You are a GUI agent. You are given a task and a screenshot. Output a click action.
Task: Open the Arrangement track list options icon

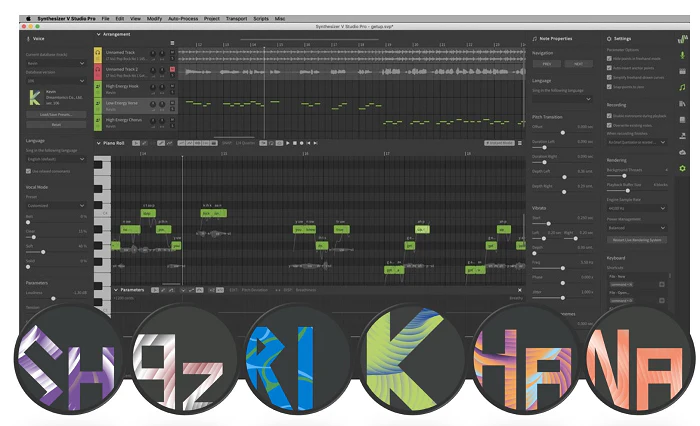[172, 43]
